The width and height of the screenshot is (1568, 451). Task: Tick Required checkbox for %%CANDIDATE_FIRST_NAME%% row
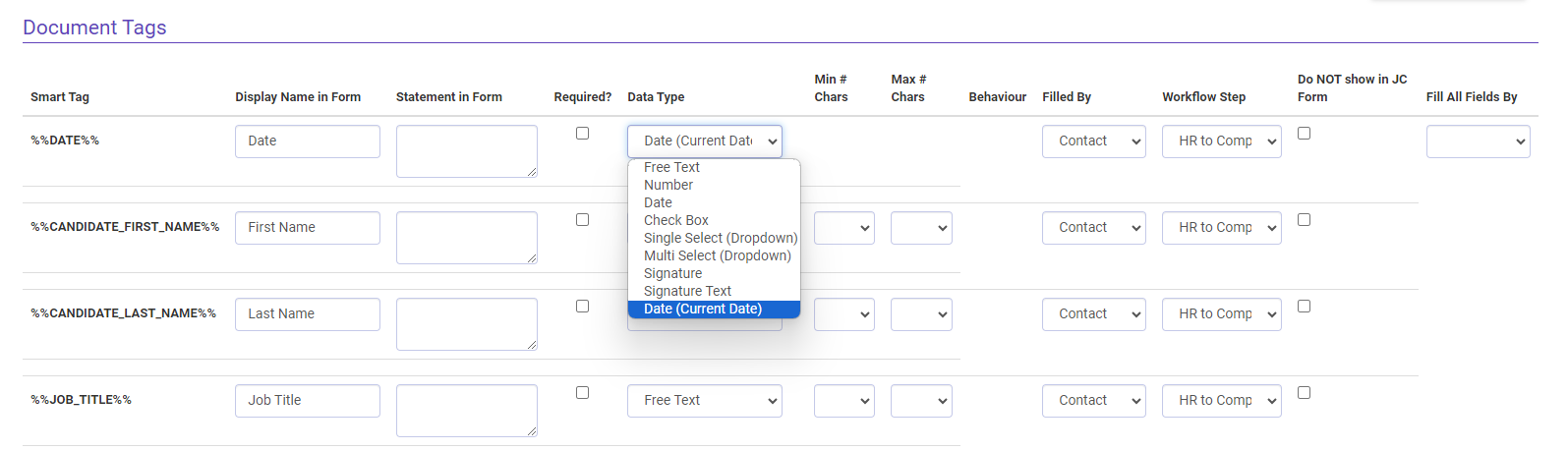[x=582, y=219]
